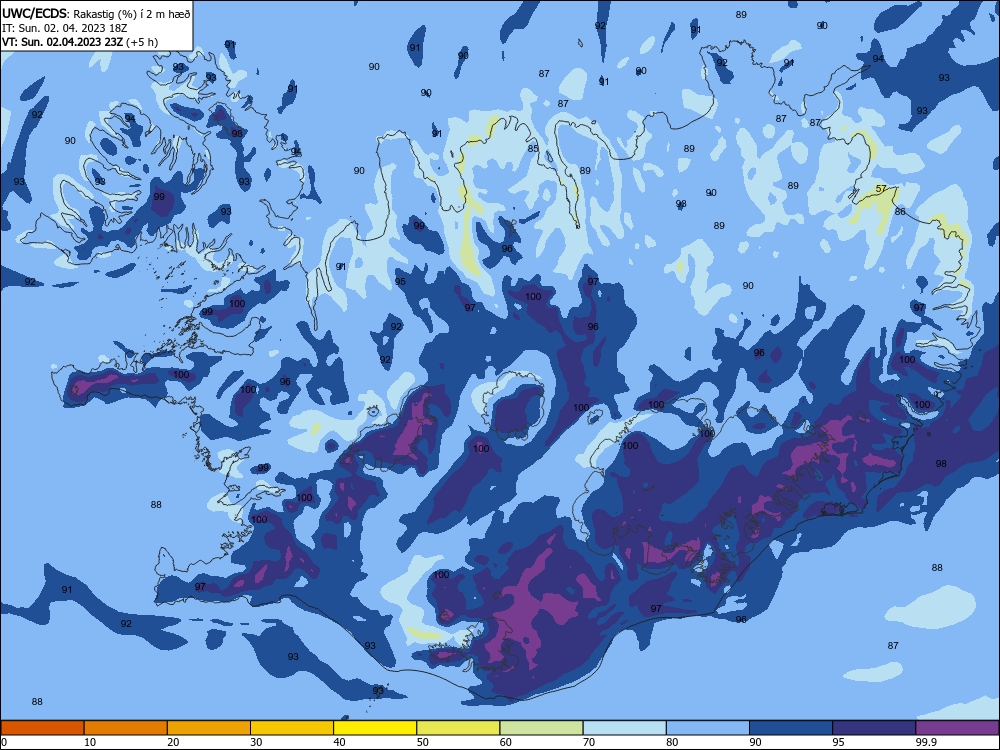
Task: Click the legend tick label '80'
Action: click(x=672, y=742)
